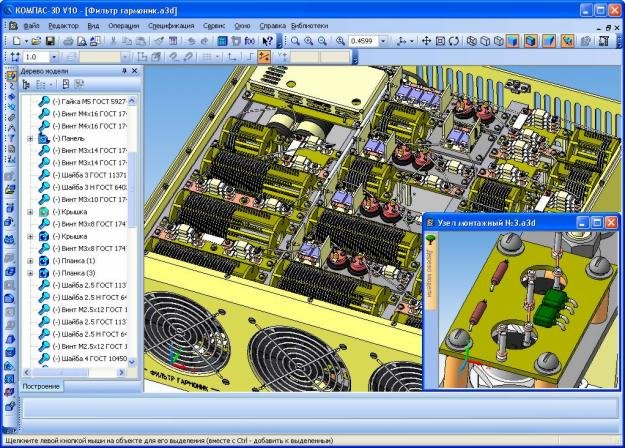Image resolution: width=625 pixels, height=448 pixels.
Task: Expand the Планка (1) tree node
Action: (31, 260)
